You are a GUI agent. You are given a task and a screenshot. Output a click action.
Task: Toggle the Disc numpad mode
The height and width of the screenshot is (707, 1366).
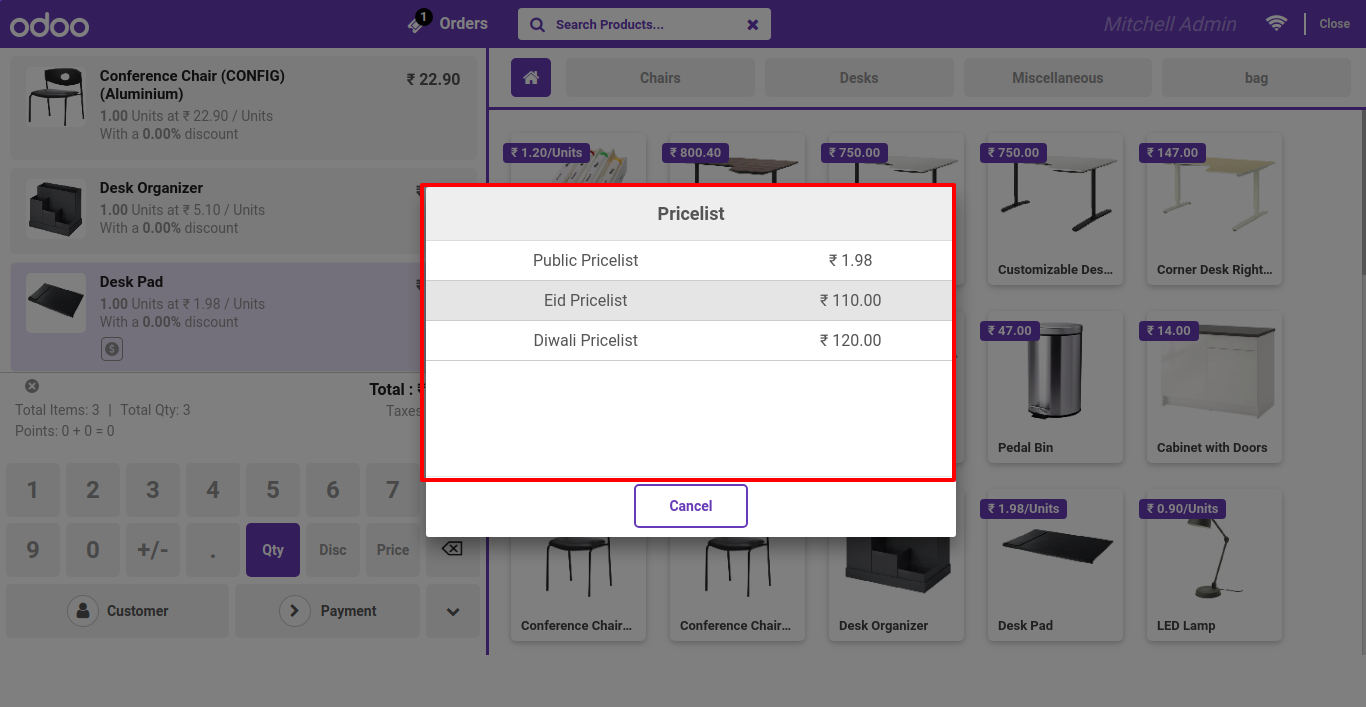[333, 550]
